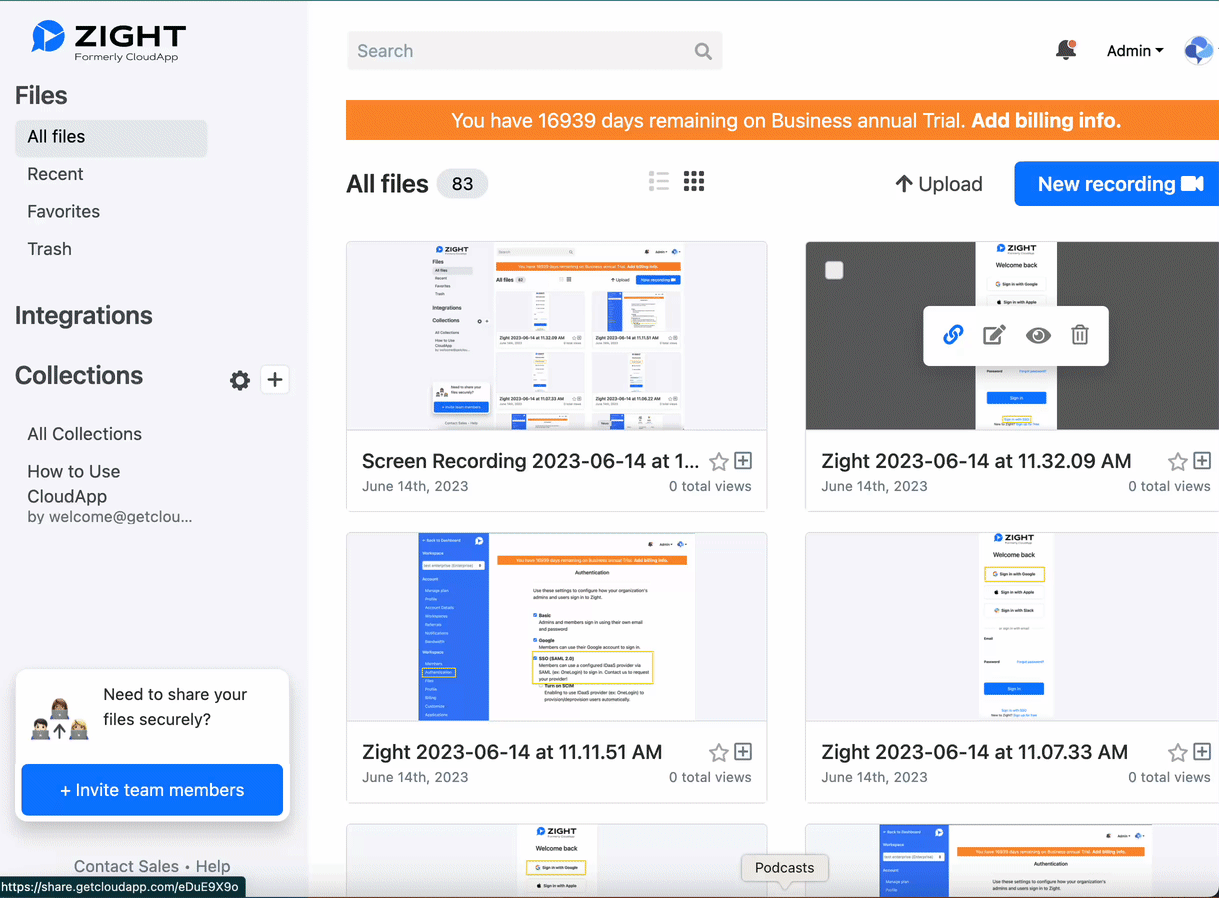Viewport: 1219px width, 898px height.
Task: Open Favorites section
Action: (63, 211)
